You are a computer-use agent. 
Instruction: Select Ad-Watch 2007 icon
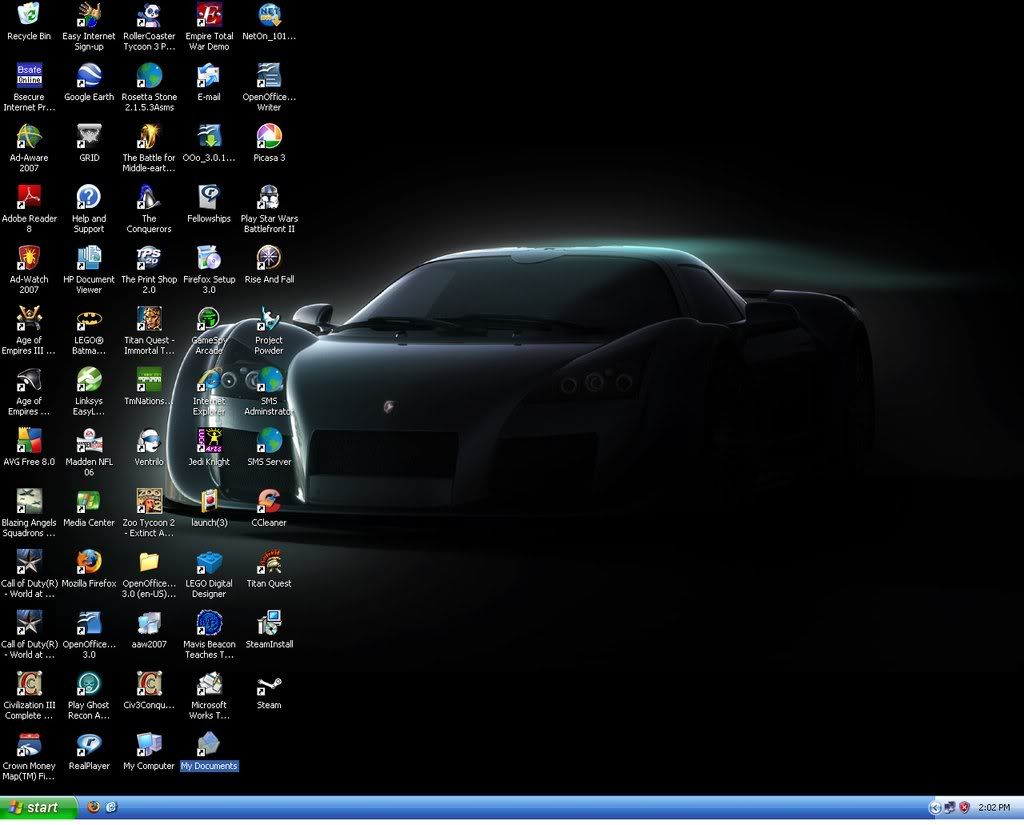[29, 258]
